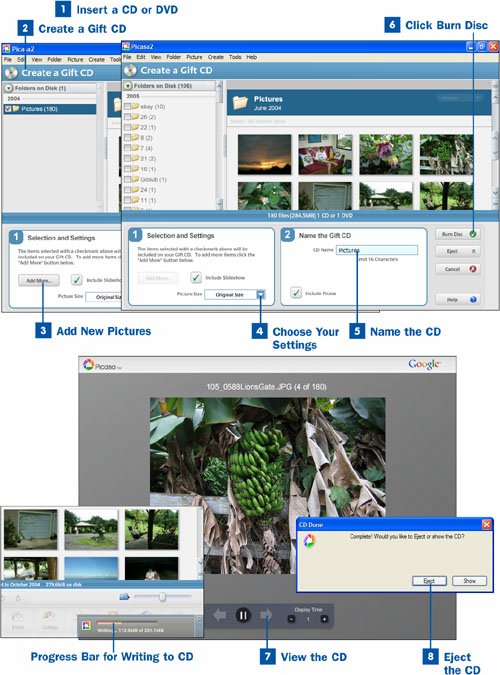The image size is (500, 675).
Task: Click Burn Disc button
Action: 458,234
